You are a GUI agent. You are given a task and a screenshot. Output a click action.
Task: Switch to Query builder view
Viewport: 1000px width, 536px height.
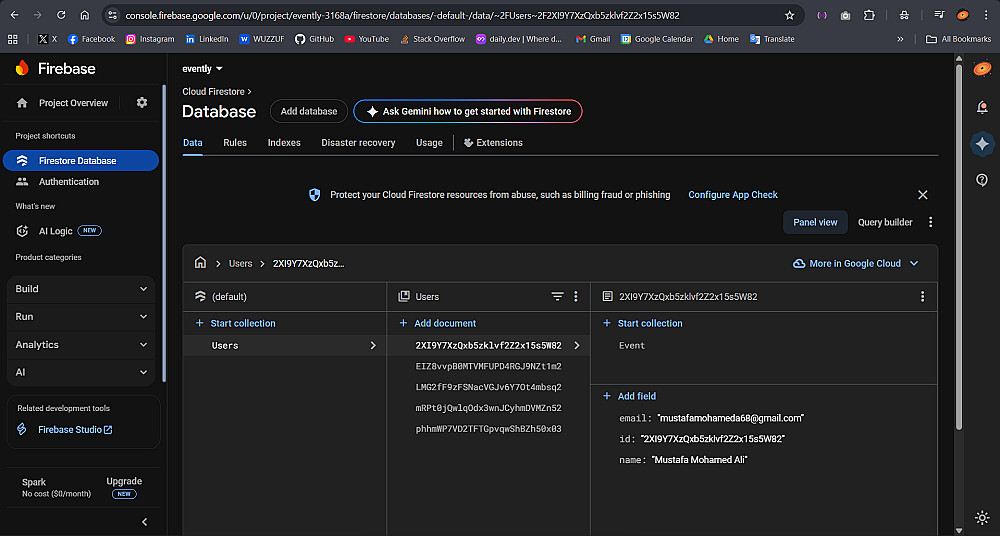tap(885, 222)
